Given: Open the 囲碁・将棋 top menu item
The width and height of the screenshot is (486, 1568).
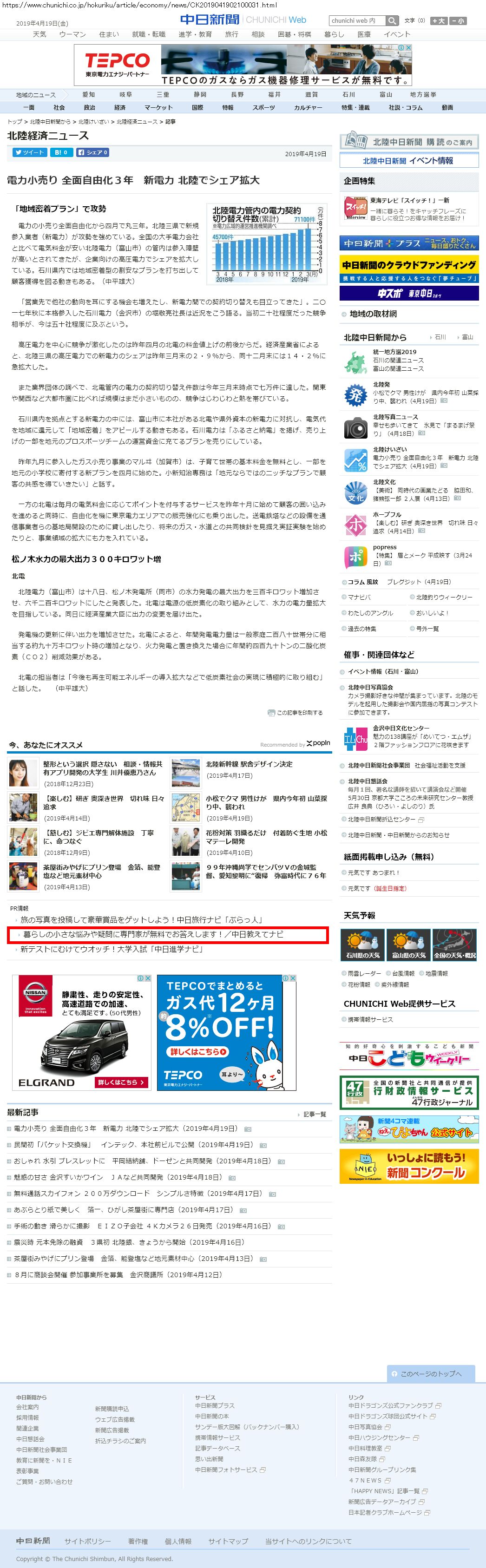Looking at the screenshot, I should click(294, 34).
